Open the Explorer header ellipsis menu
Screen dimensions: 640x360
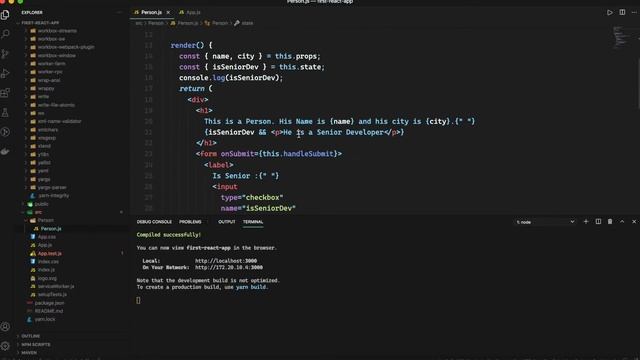tap(119, 13)
